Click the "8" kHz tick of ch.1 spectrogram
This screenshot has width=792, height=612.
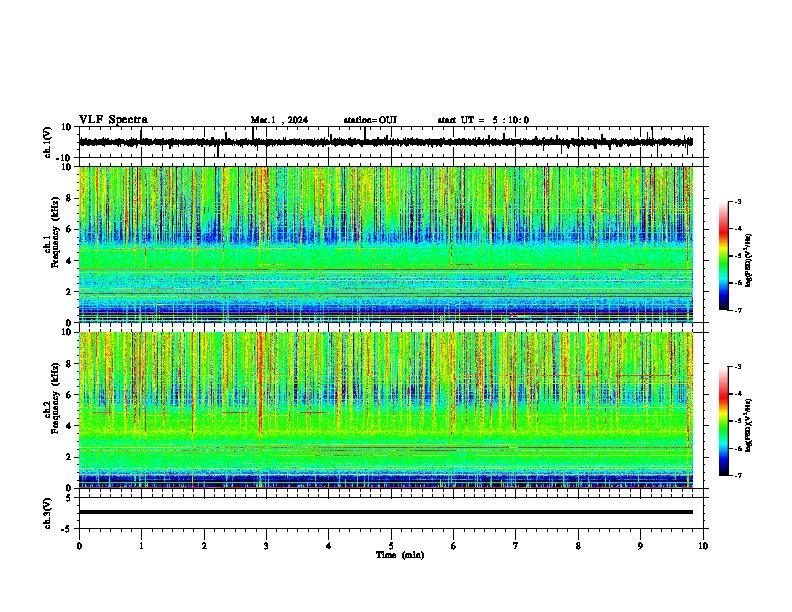[x=69, y=198]
